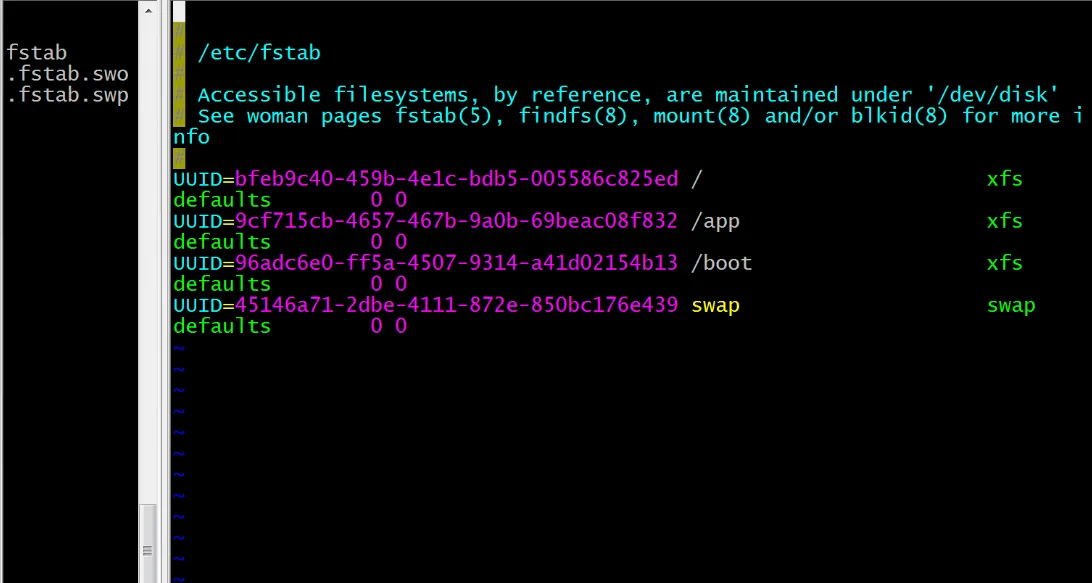1092x583 pixels.
Task: Click the xfs type on the root line
Action: point(1005,179)
